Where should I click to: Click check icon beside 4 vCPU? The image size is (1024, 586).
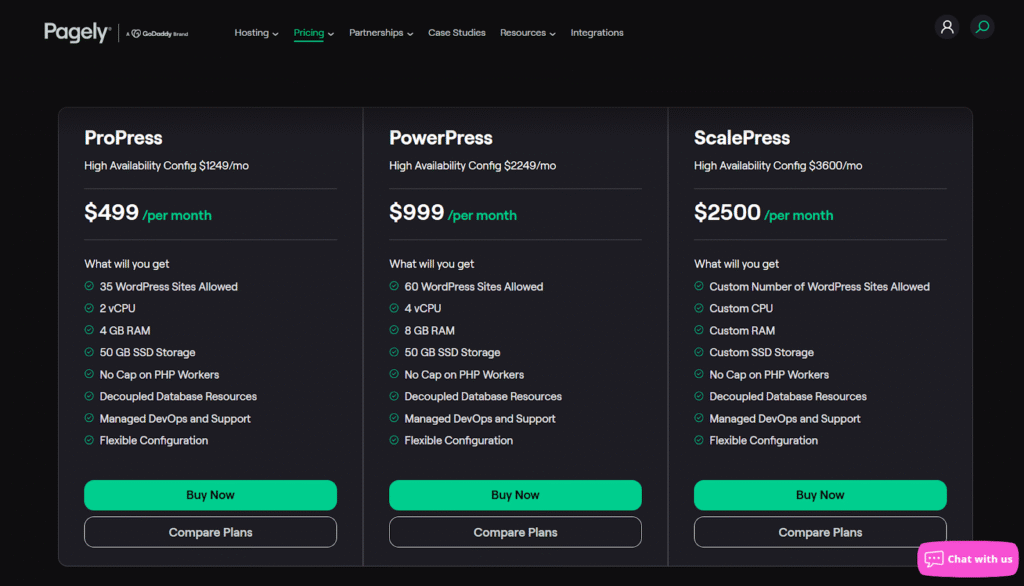394,309
